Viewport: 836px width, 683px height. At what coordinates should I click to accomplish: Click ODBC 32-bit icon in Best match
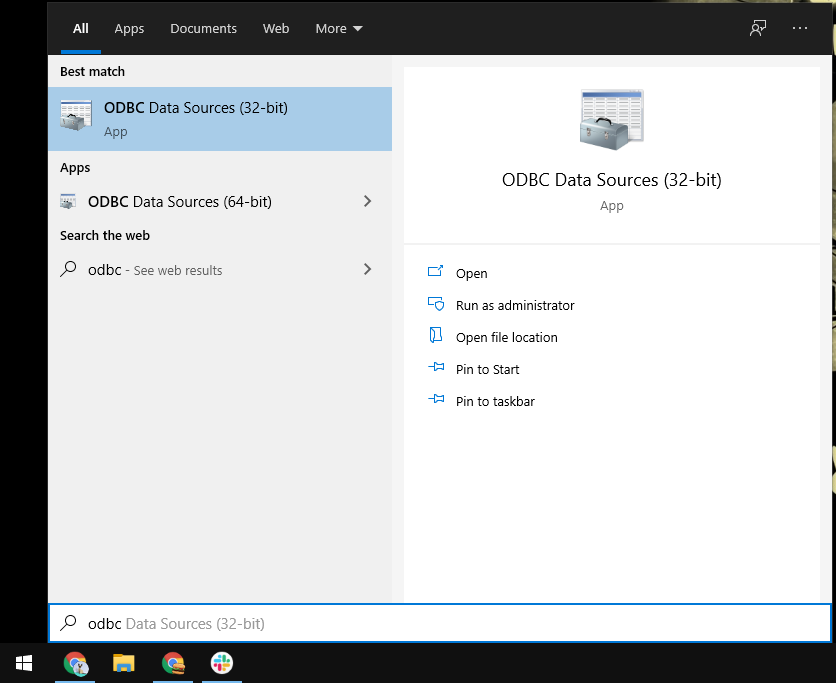tap(76, 115)
